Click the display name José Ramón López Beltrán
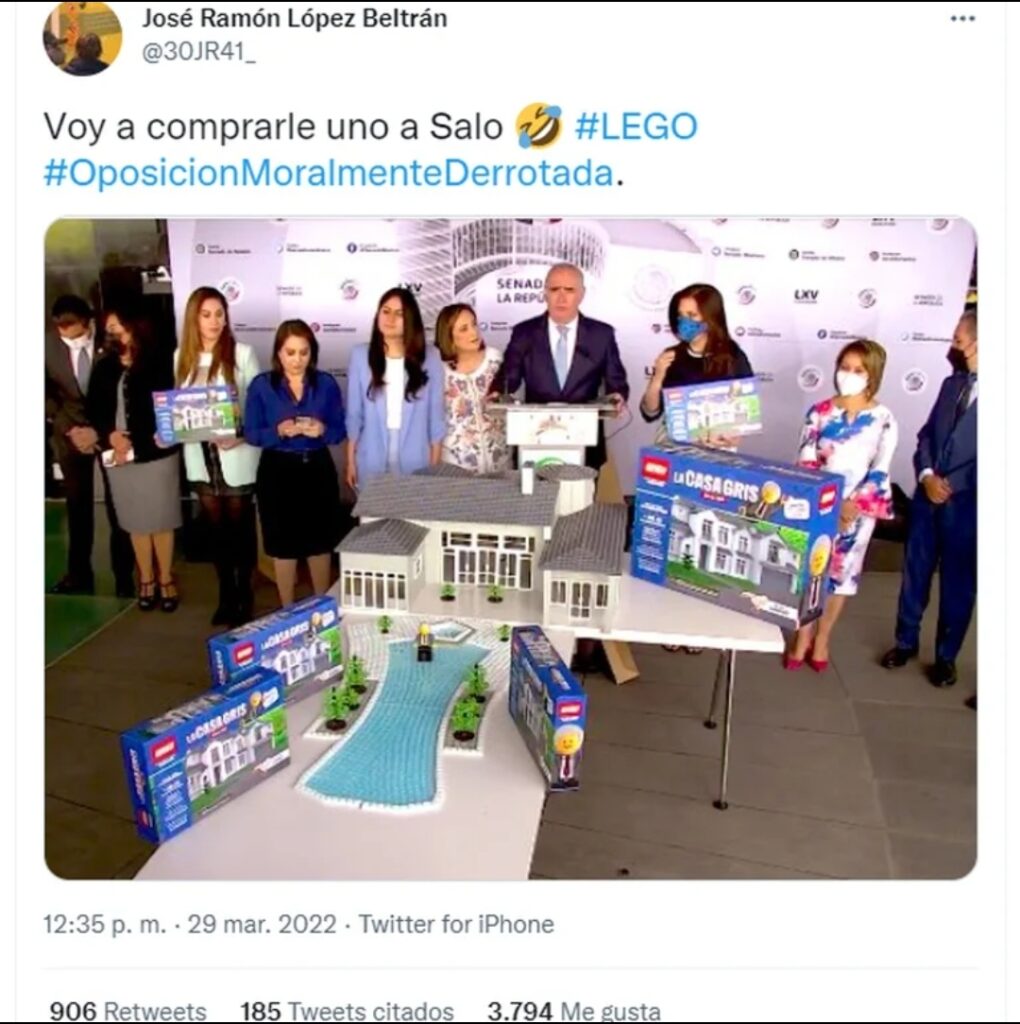The height and width of the screenshot is (1024, 1020). coord(295,18)
